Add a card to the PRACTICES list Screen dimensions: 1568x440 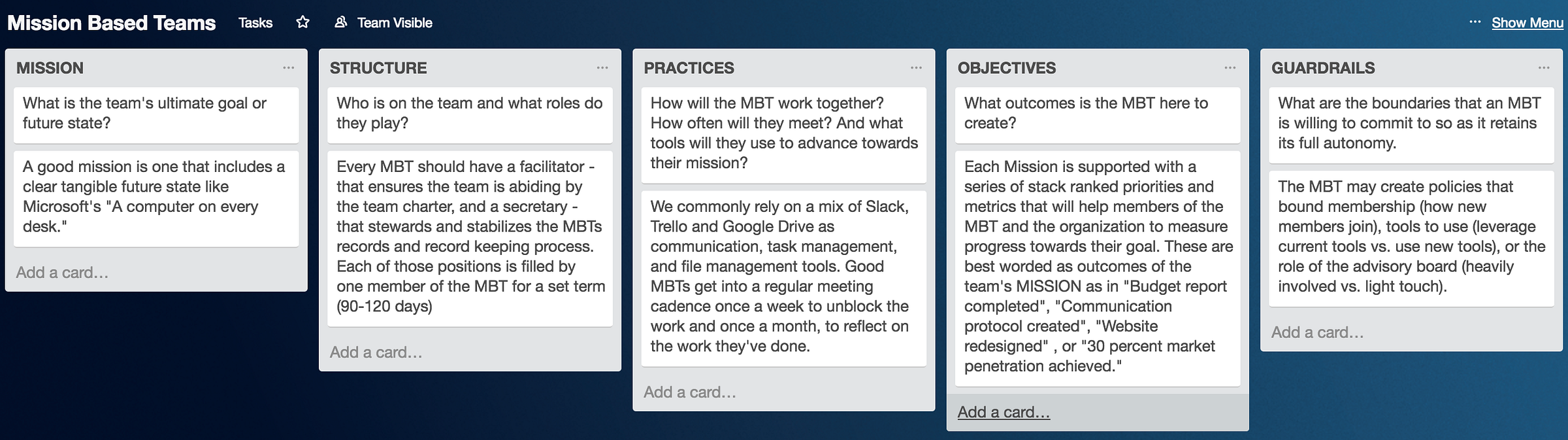pyautogui.click(x=690, y=392)
